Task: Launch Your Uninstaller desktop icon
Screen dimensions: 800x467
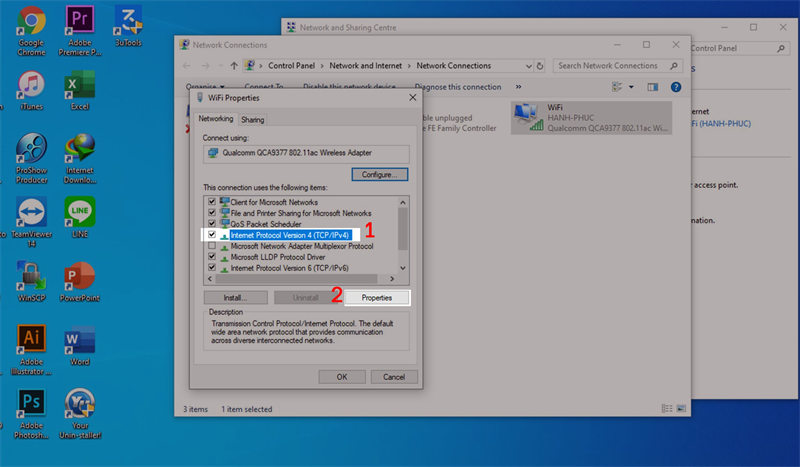Action: 80,413
